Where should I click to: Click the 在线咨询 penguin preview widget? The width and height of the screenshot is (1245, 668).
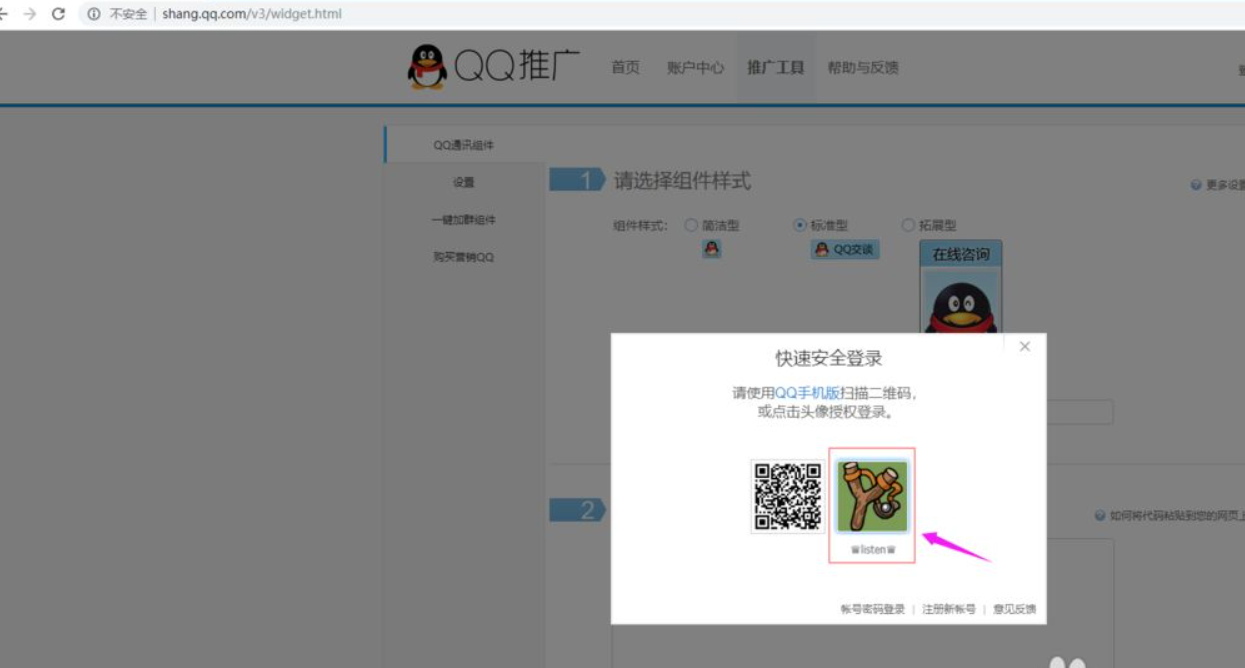pos(961,286)
